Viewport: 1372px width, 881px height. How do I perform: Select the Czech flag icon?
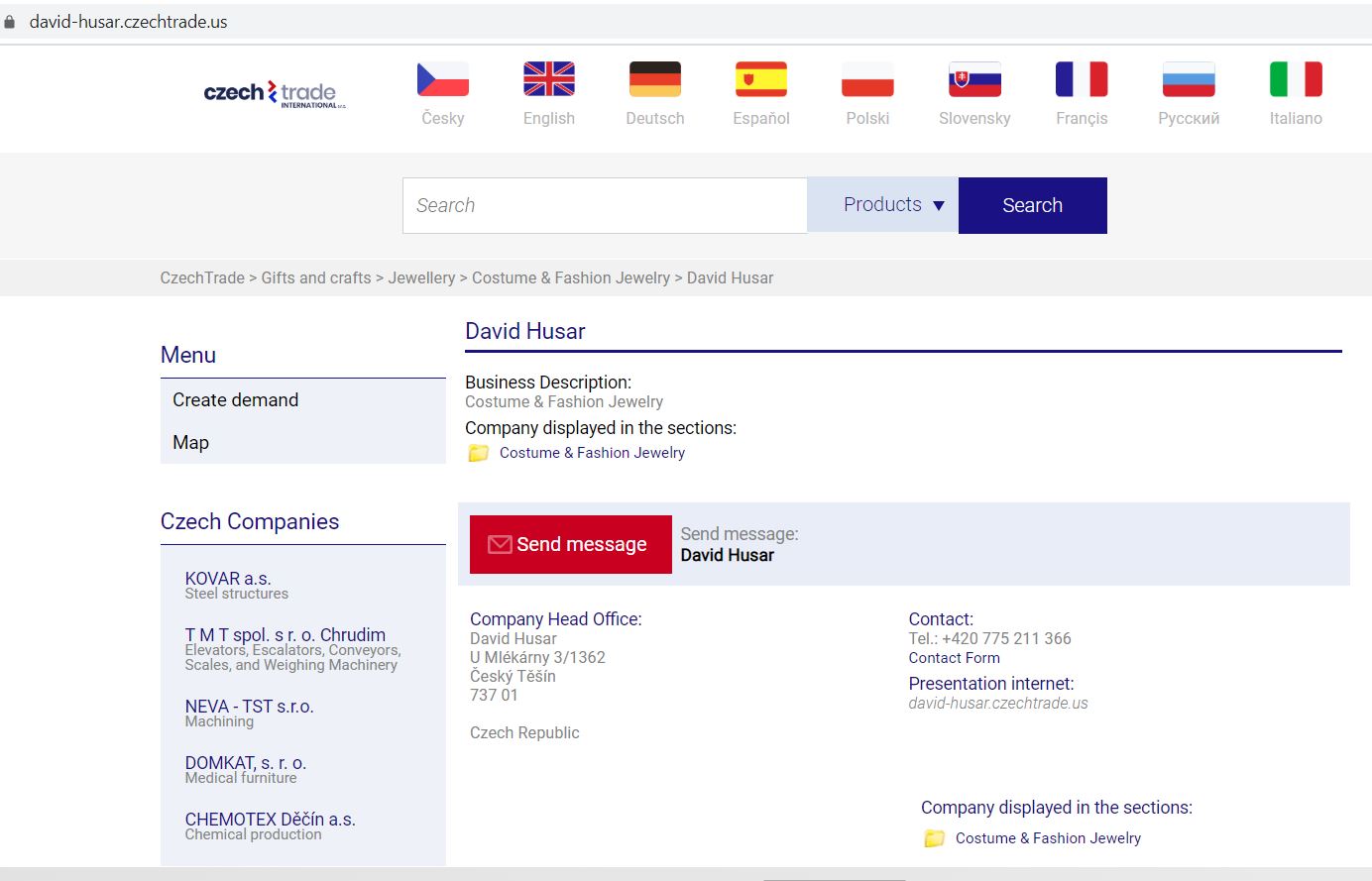pos(443,79)
